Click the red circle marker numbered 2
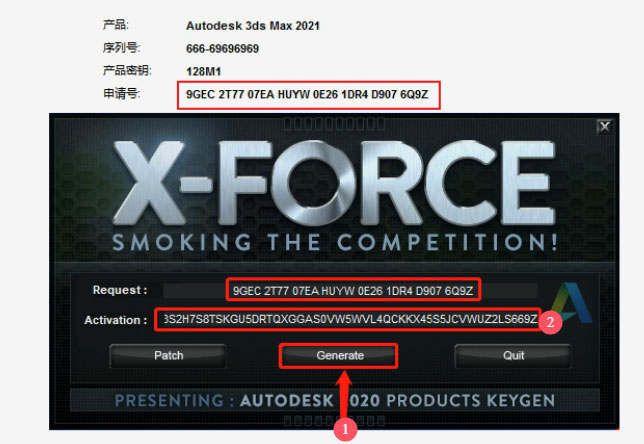 point(550,322)
